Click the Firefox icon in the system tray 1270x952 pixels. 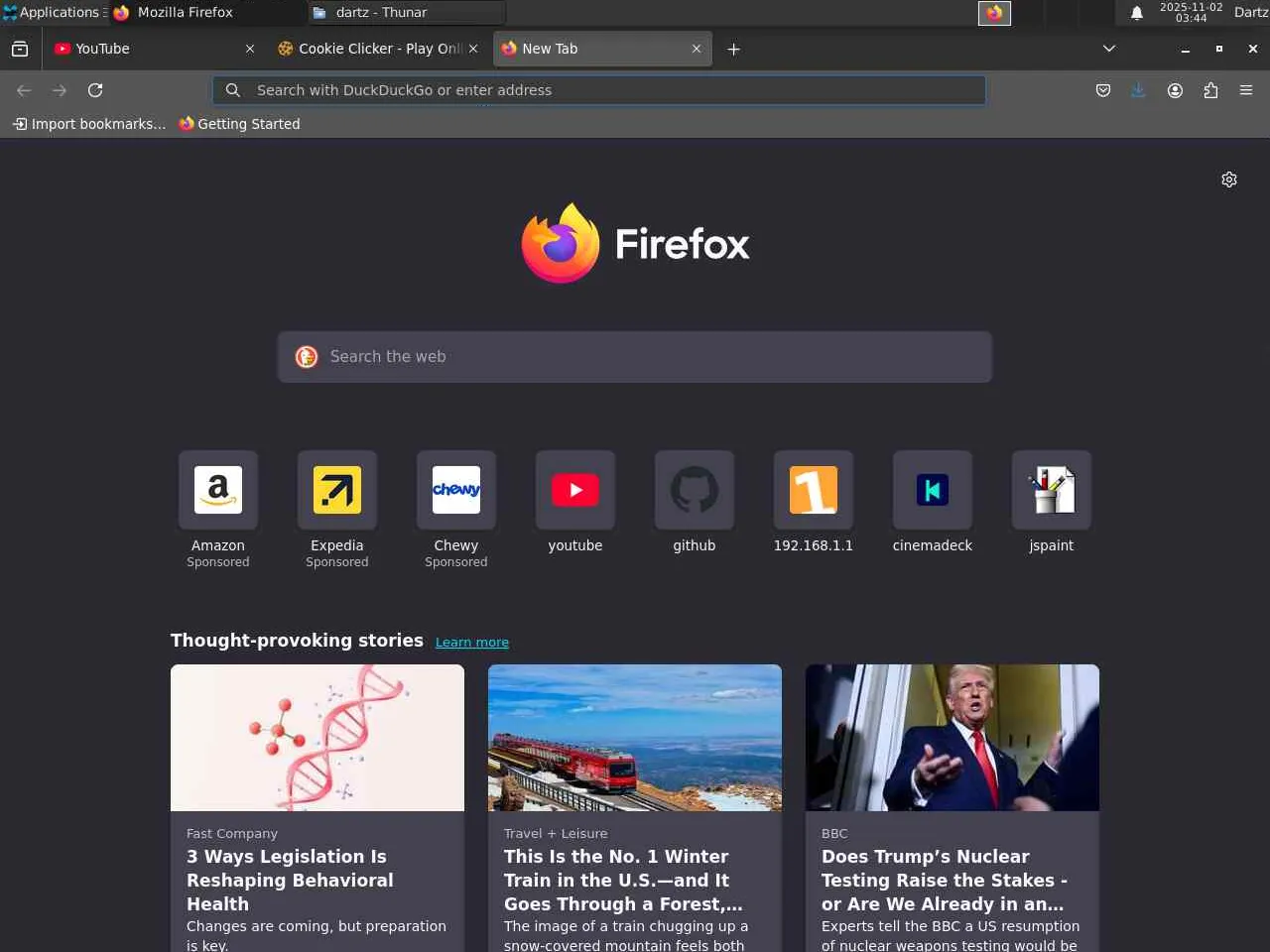point(994,13)
